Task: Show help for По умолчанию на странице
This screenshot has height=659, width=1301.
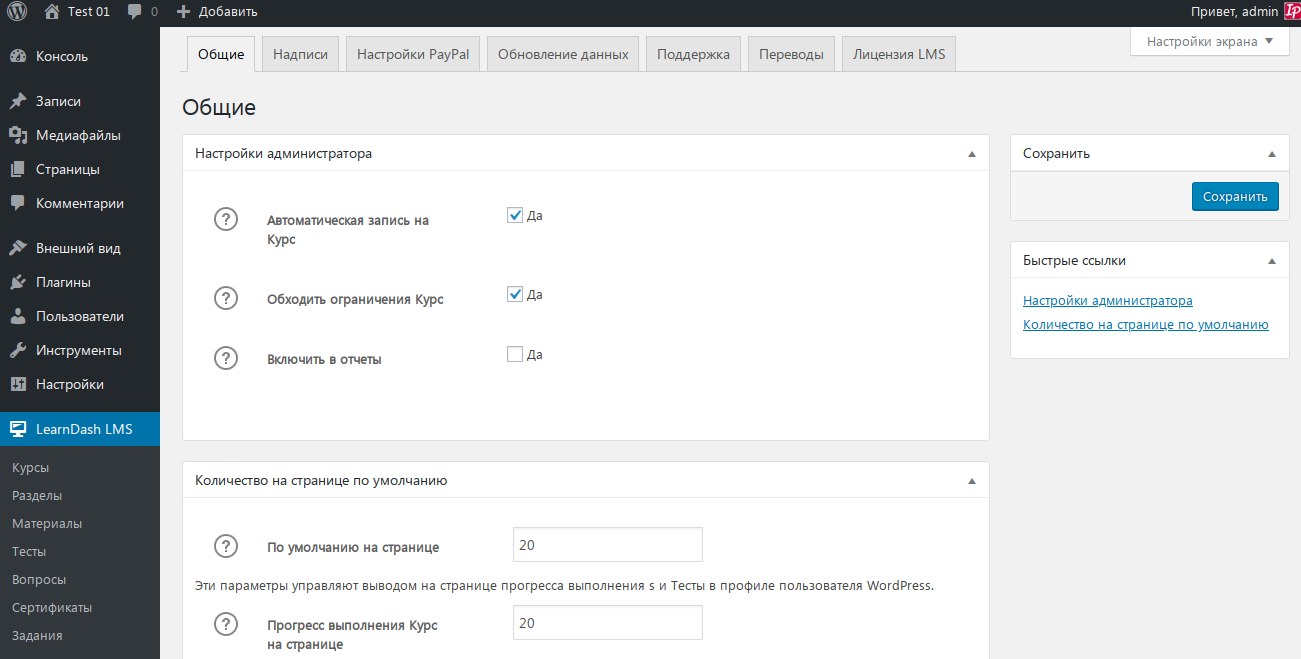Action: point(226,546)
